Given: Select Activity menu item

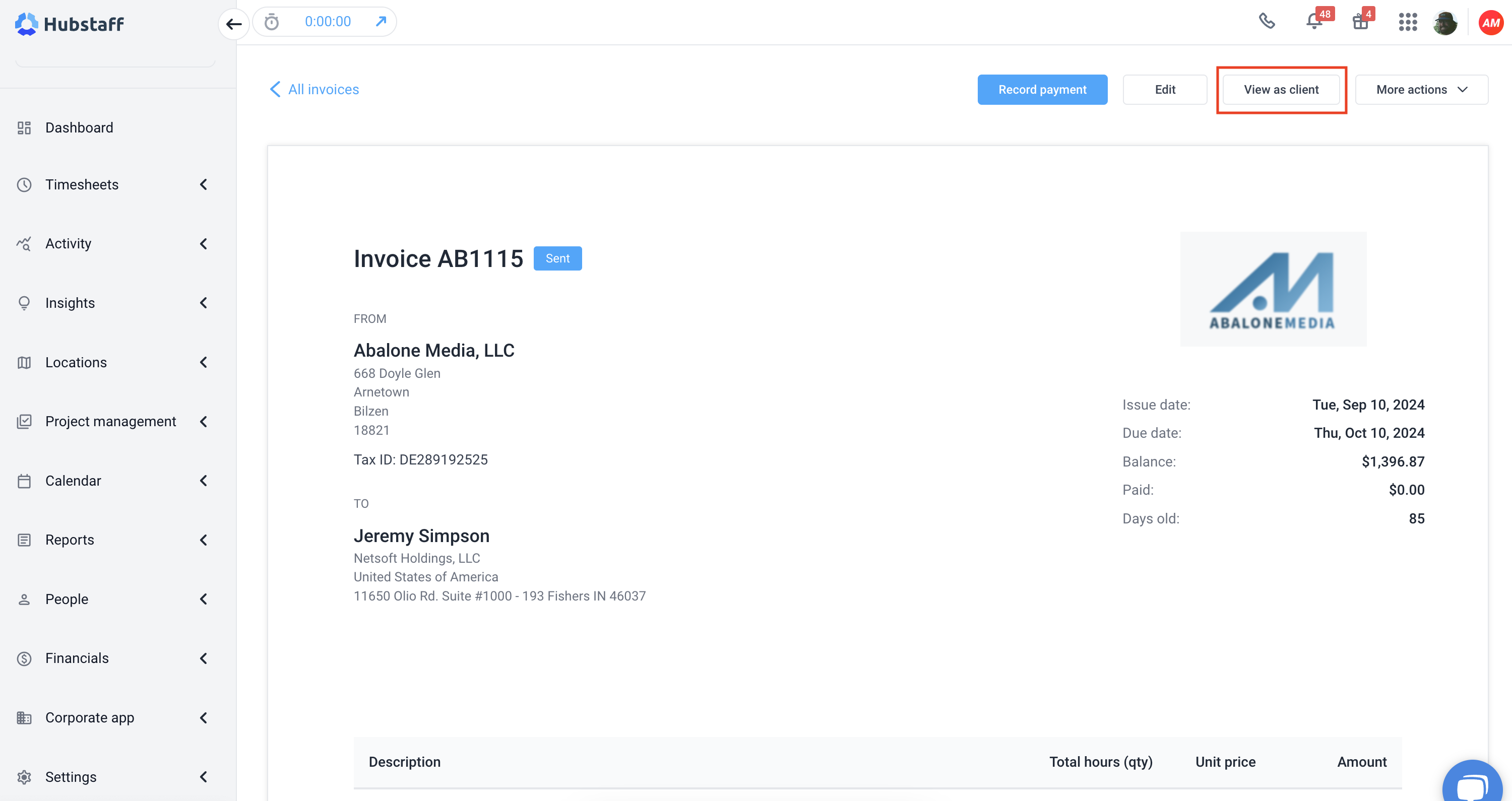Looking at the screenshot, I should pos(68,243).
